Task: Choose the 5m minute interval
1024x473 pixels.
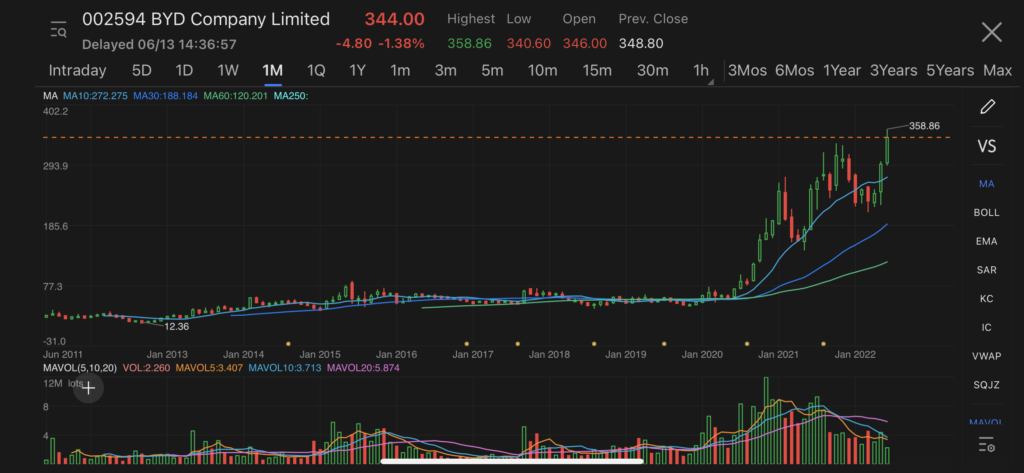Action: pyautogui.click(x=492, y=71)
